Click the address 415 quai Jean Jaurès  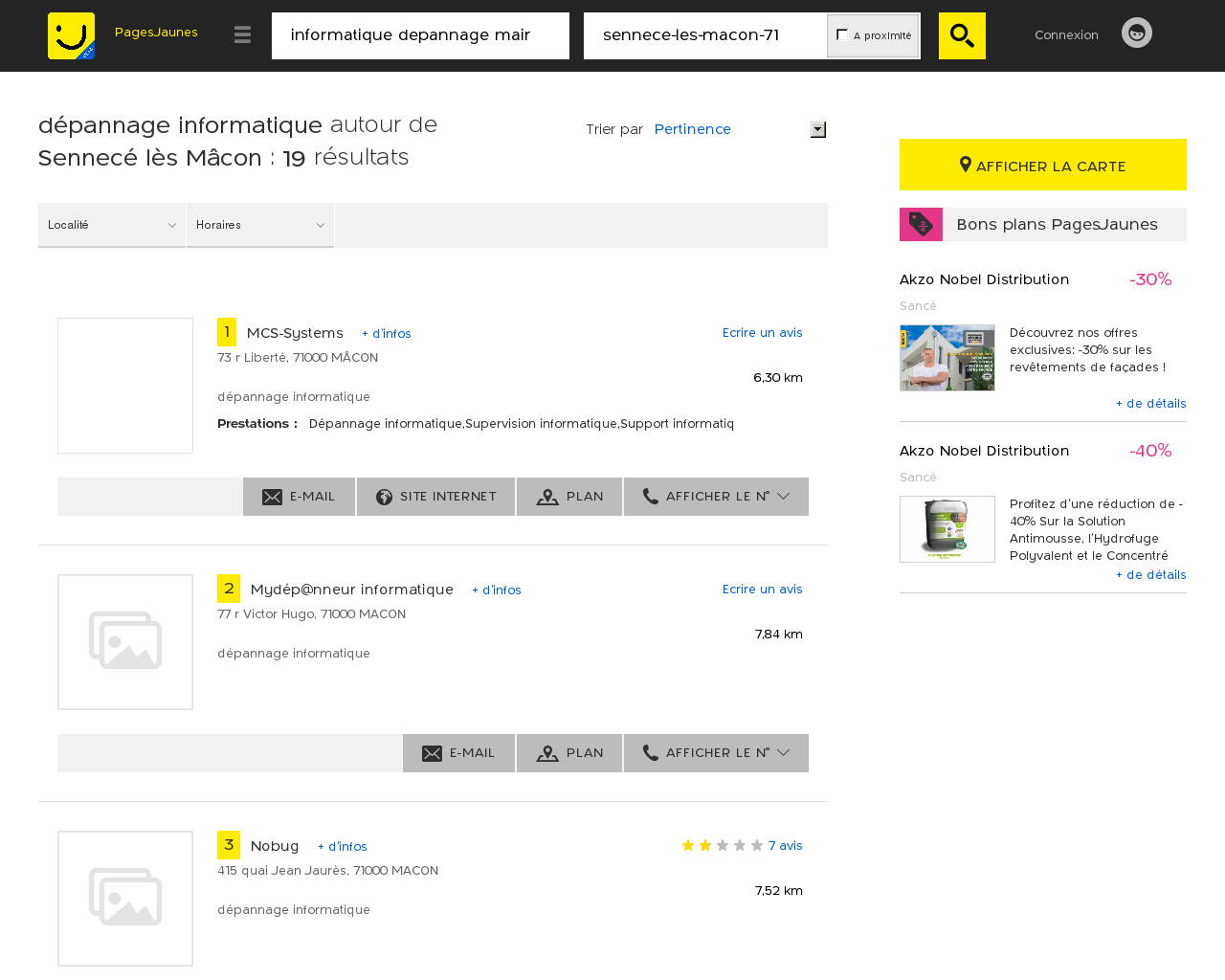327,871
